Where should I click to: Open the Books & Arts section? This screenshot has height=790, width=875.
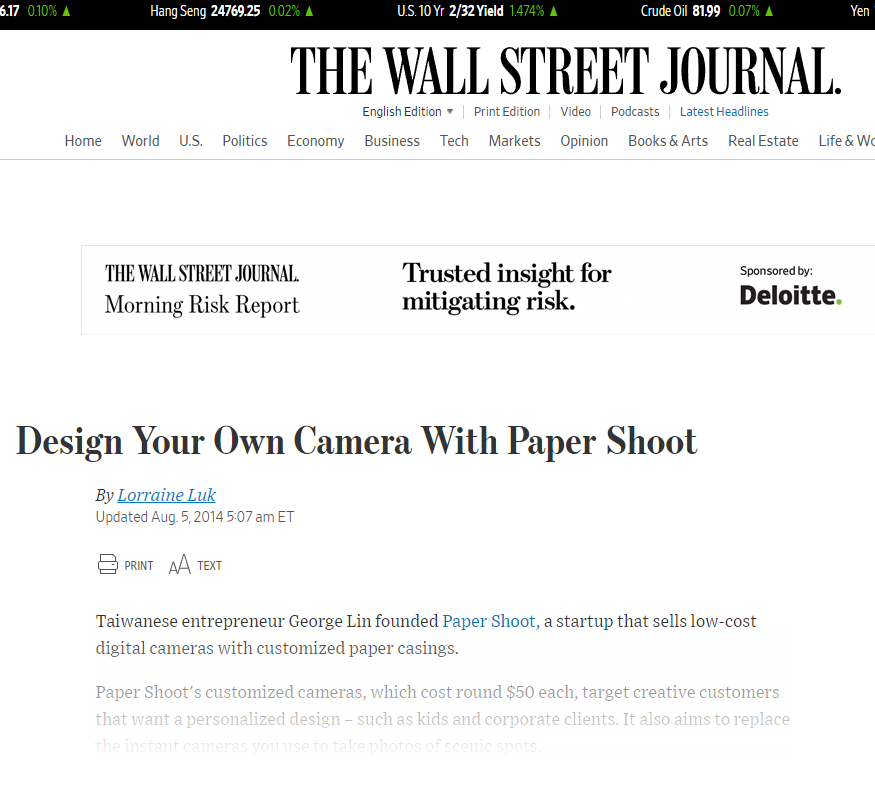[667, 141]
